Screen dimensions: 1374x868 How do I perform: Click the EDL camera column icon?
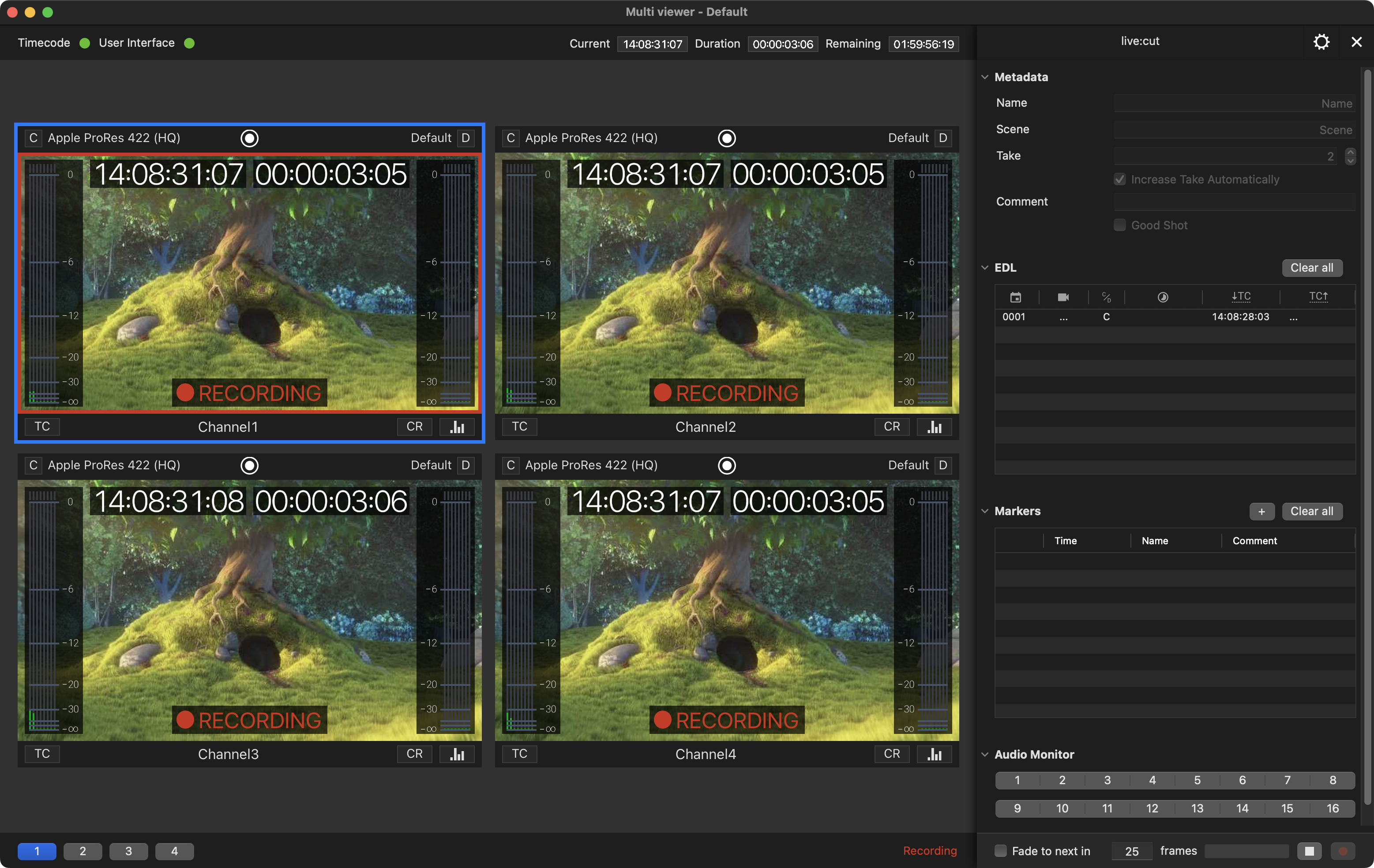pos(1063,296)
